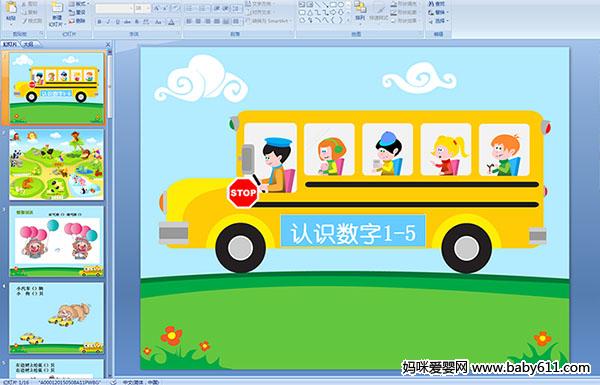600x385 pixels.
Task: Click the Quick Styles icon
Action: [x=379, y=11]
